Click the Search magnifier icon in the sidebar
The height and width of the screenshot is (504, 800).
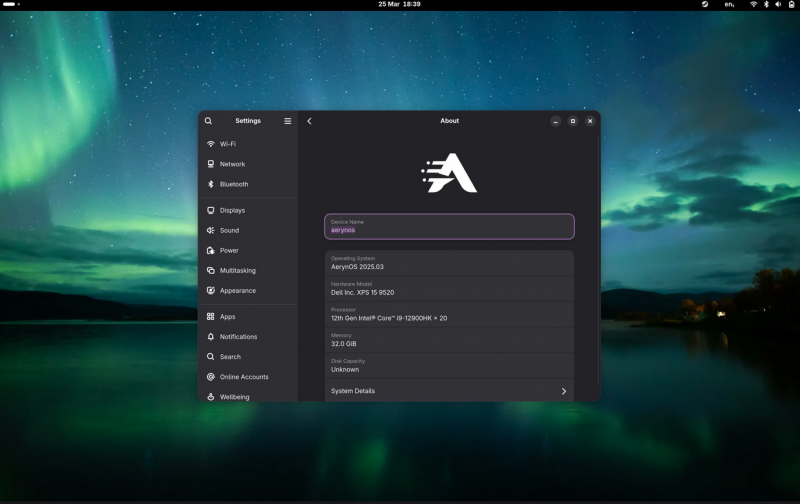point(211,357)
